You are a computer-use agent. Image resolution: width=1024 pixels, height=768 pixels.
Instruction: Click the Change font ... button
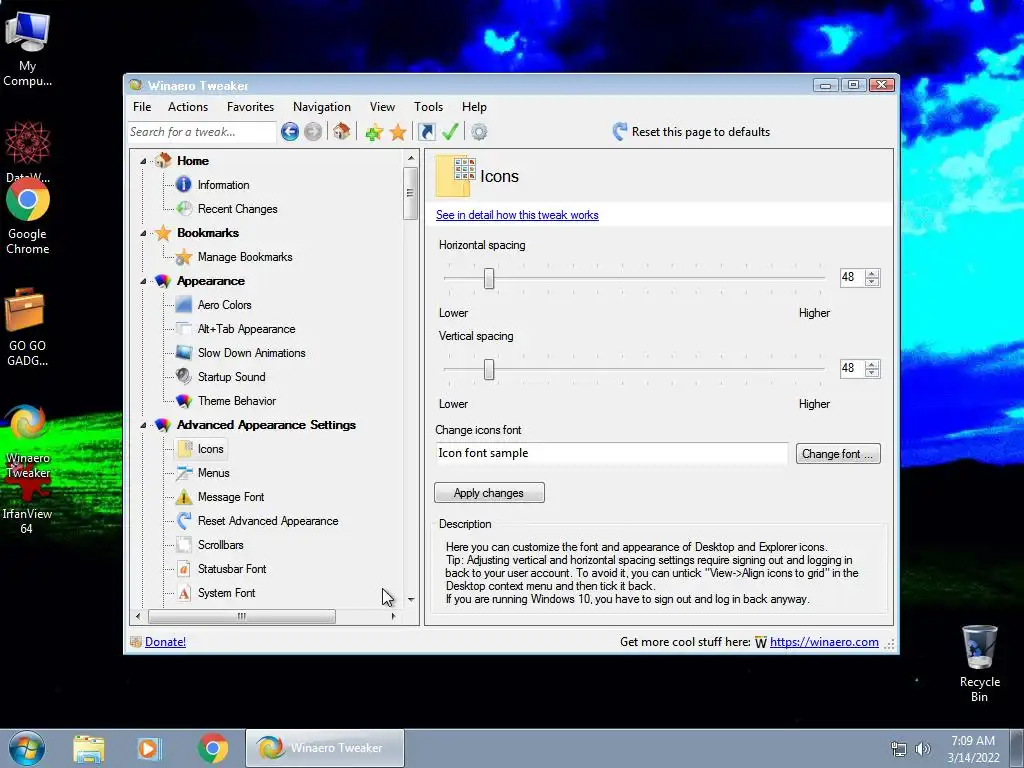(x=838, y=454)
